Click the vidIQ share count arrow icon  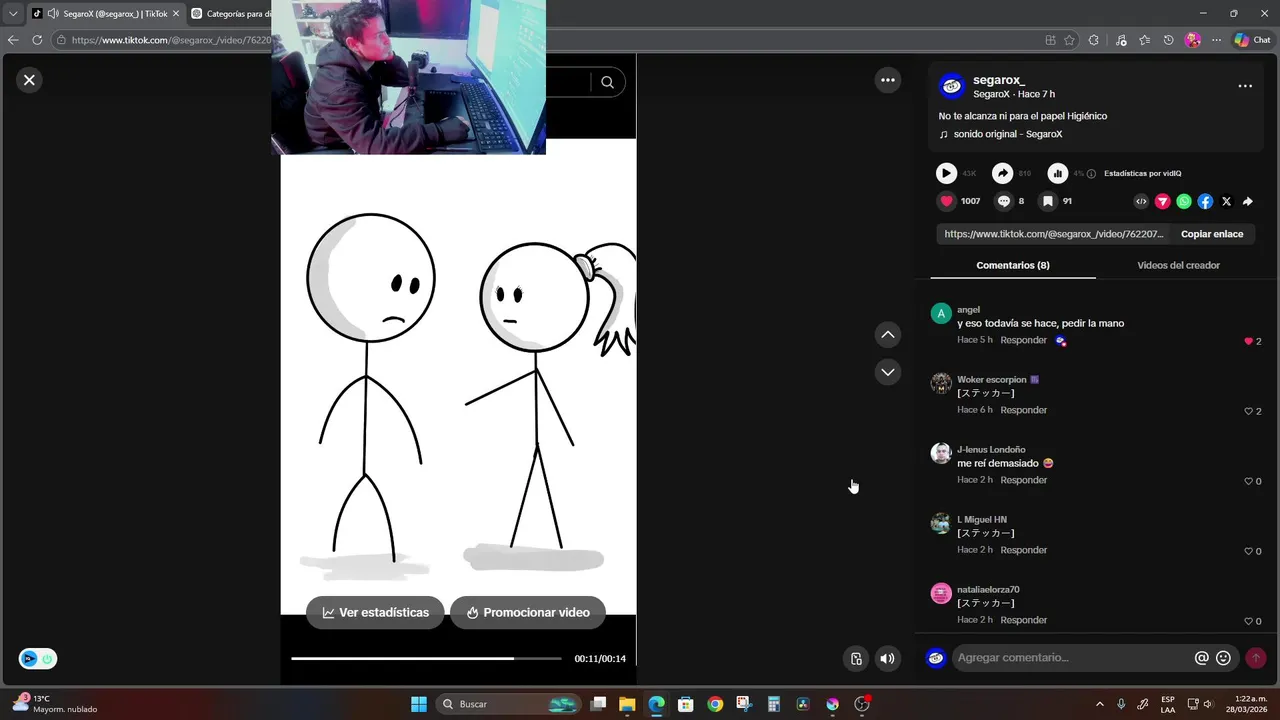coord(1002,173)
